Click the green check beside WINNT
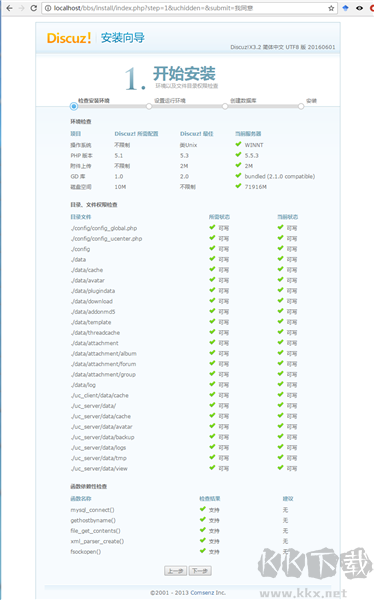374x600 pixels. tap(238, 144)
